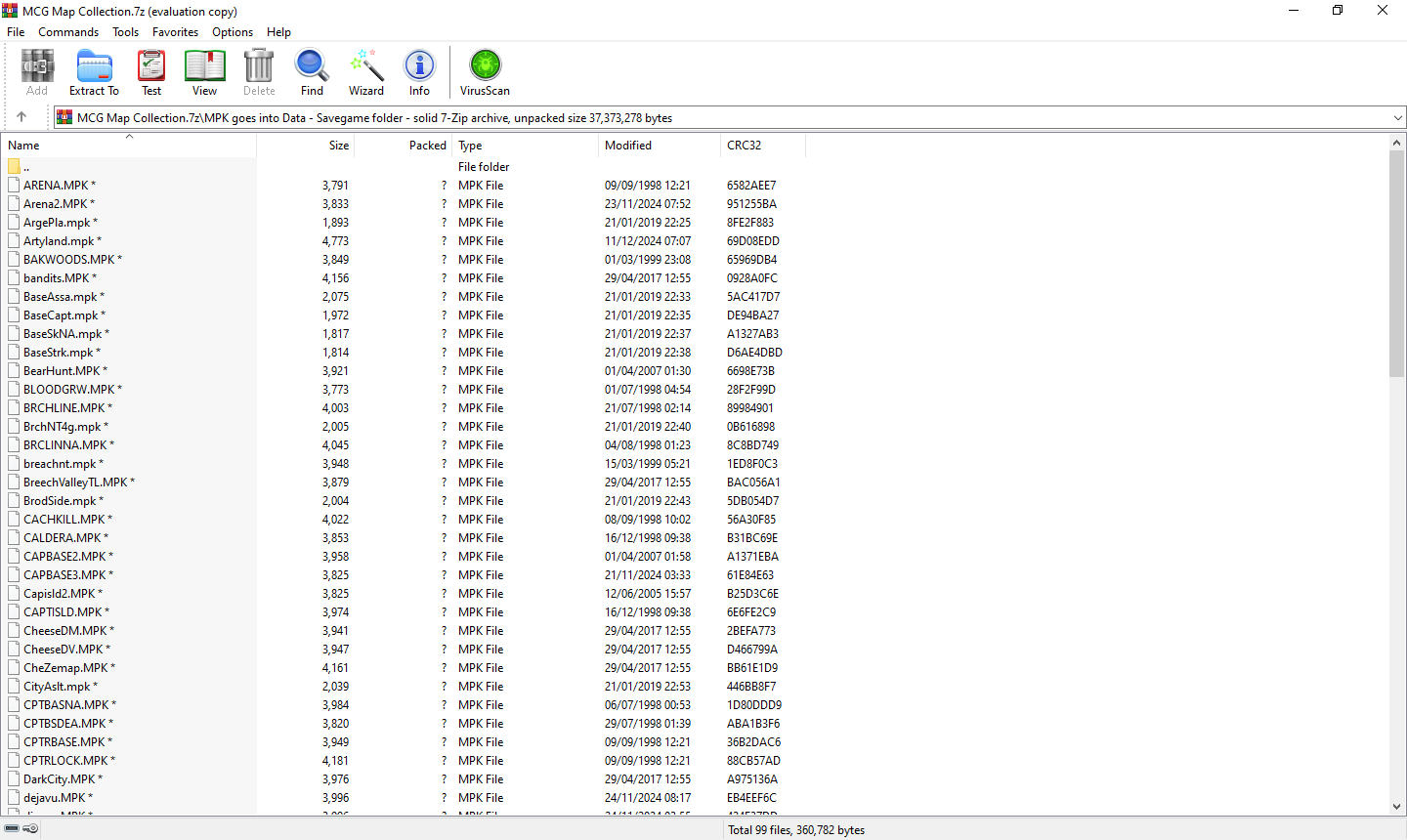The width and height of the screenshot is (1407, 840).
Task: Open the Wizard tool
Action: (x=366, y=72)
